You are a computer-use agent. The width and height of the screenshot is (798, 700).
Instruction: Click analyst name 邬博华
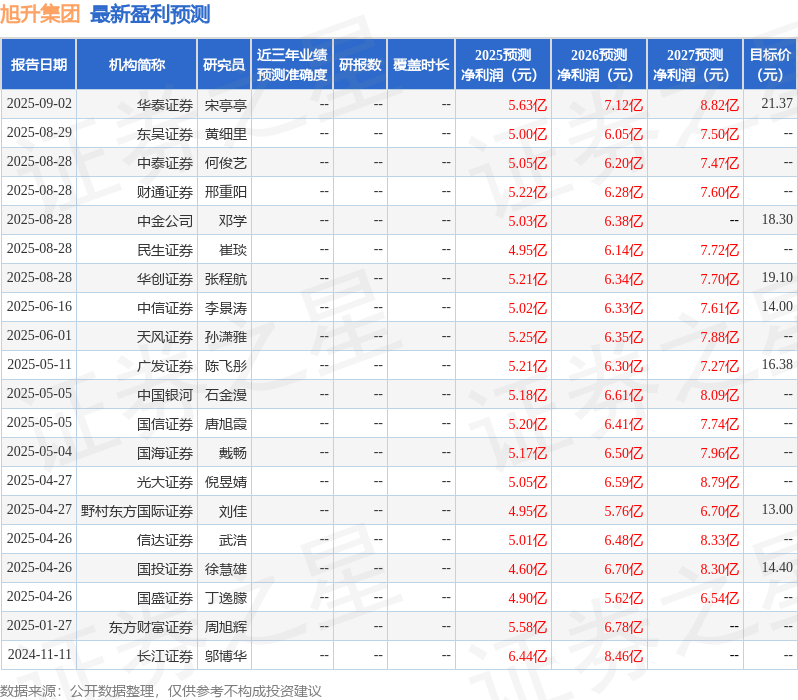coord(225,657)
